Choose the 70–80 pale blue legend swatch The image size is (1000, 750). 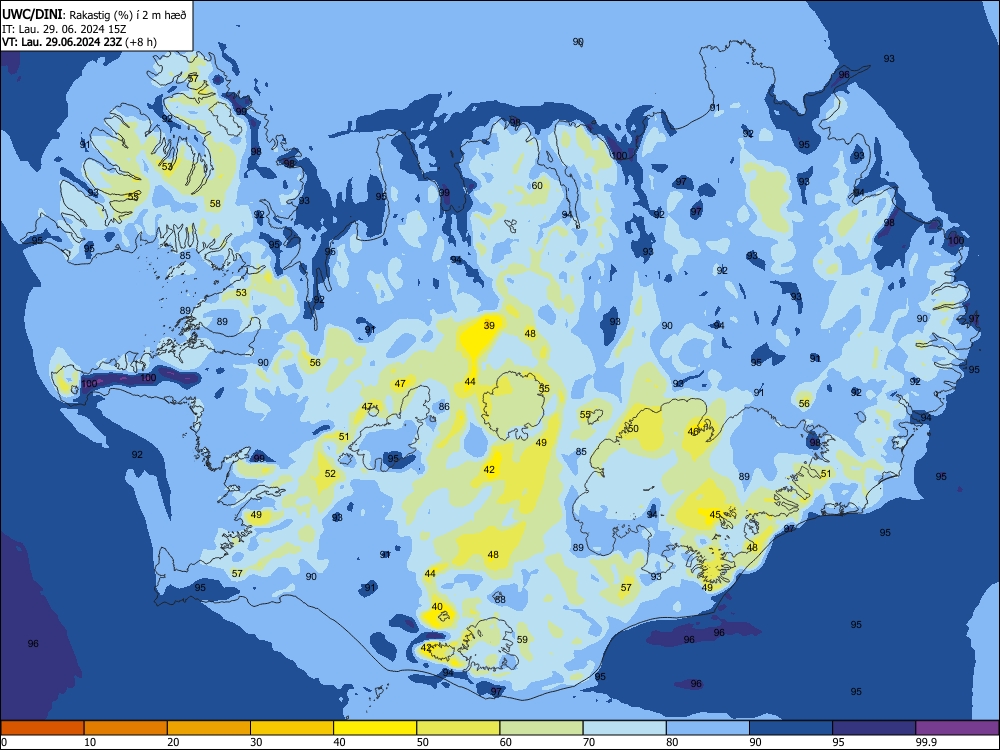[x=624, y=728]
